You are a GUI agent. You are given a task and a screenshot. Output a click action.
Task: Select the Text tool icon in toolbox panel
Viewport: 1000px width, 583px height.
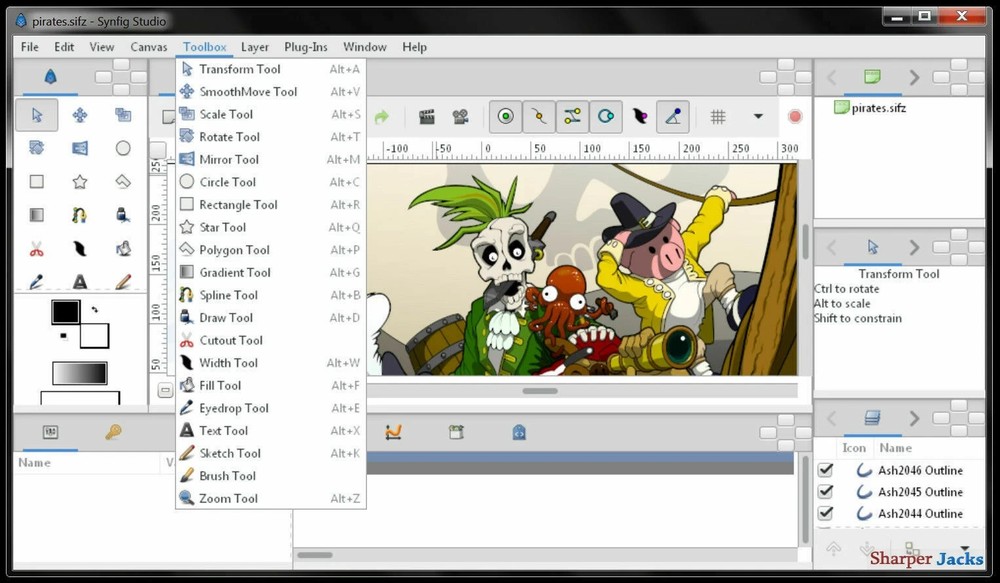click(x=80, y=281)
